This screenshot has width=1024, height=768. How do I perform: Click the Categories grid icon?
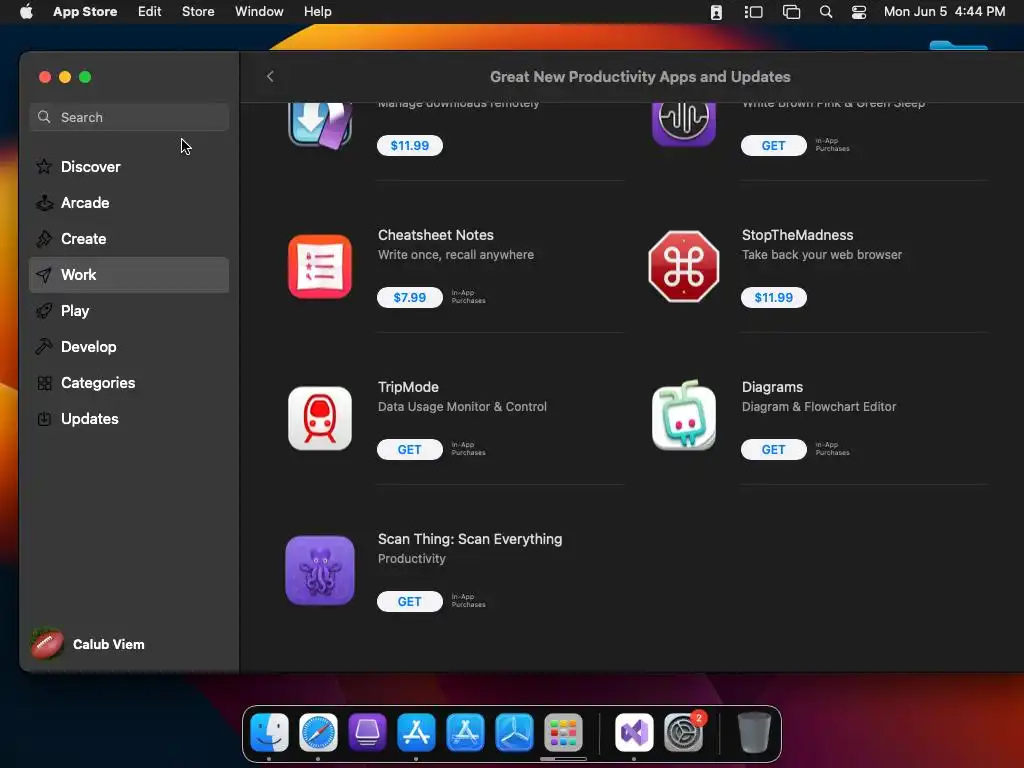coord(44,383)
